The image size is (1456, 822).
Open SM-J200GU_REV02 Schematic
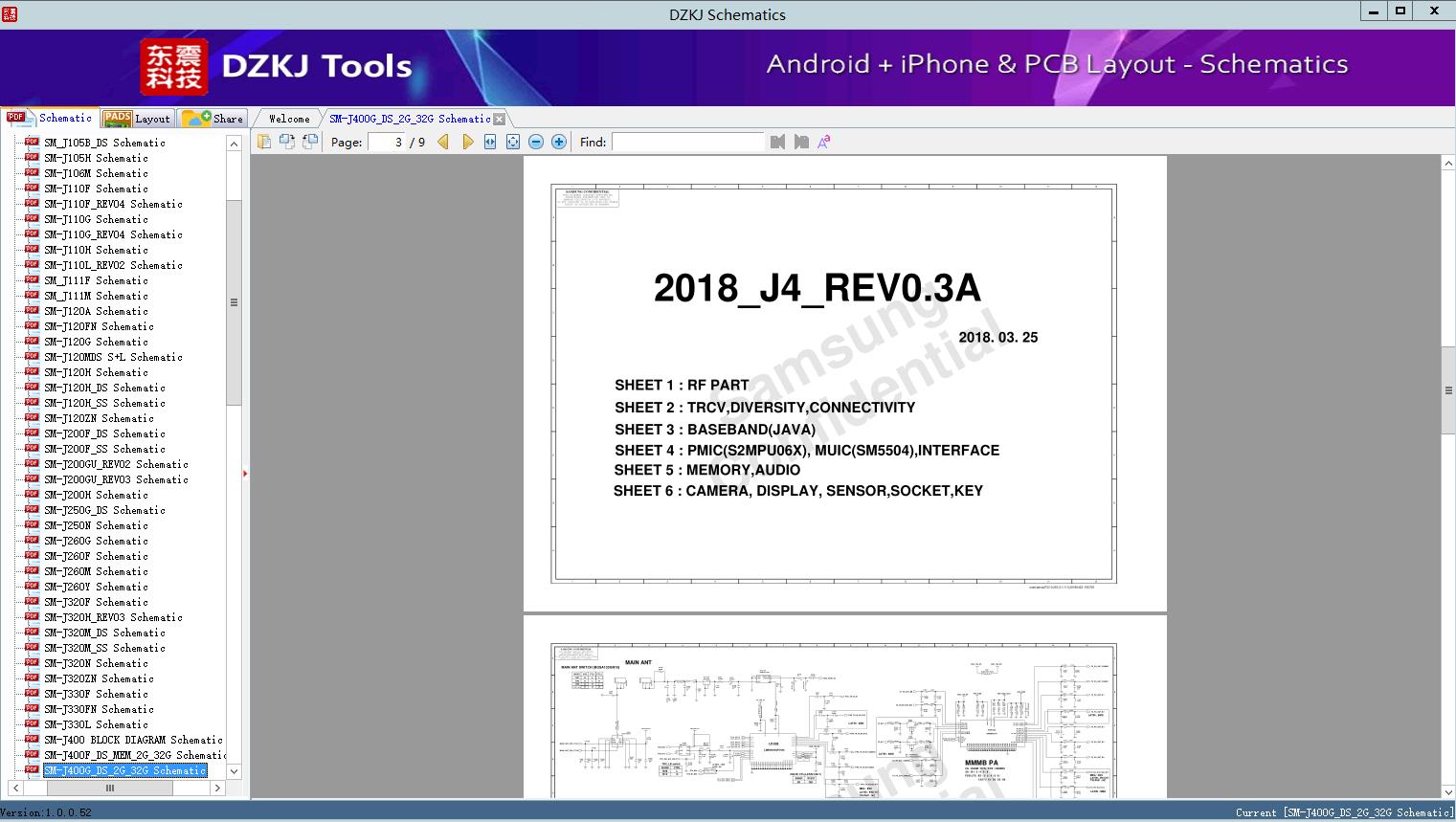116,464
